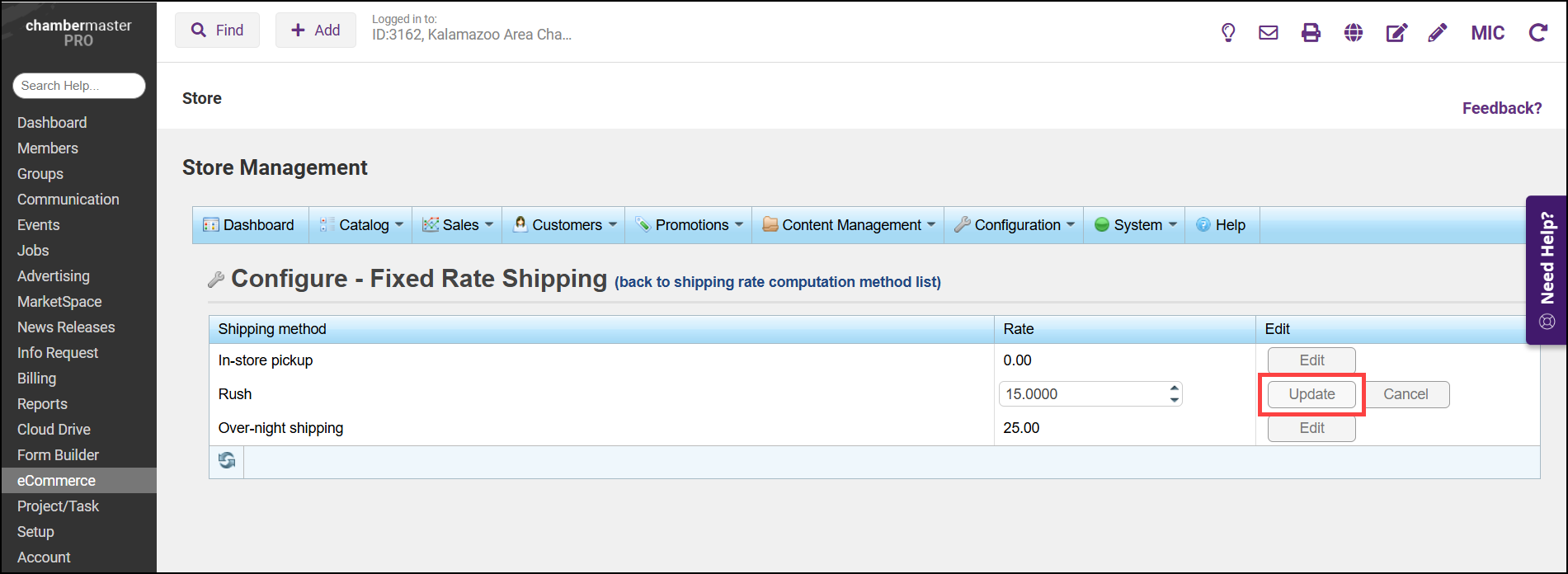
Task: Click the refresh arrow icon top right
Action: coord(1538,33)
